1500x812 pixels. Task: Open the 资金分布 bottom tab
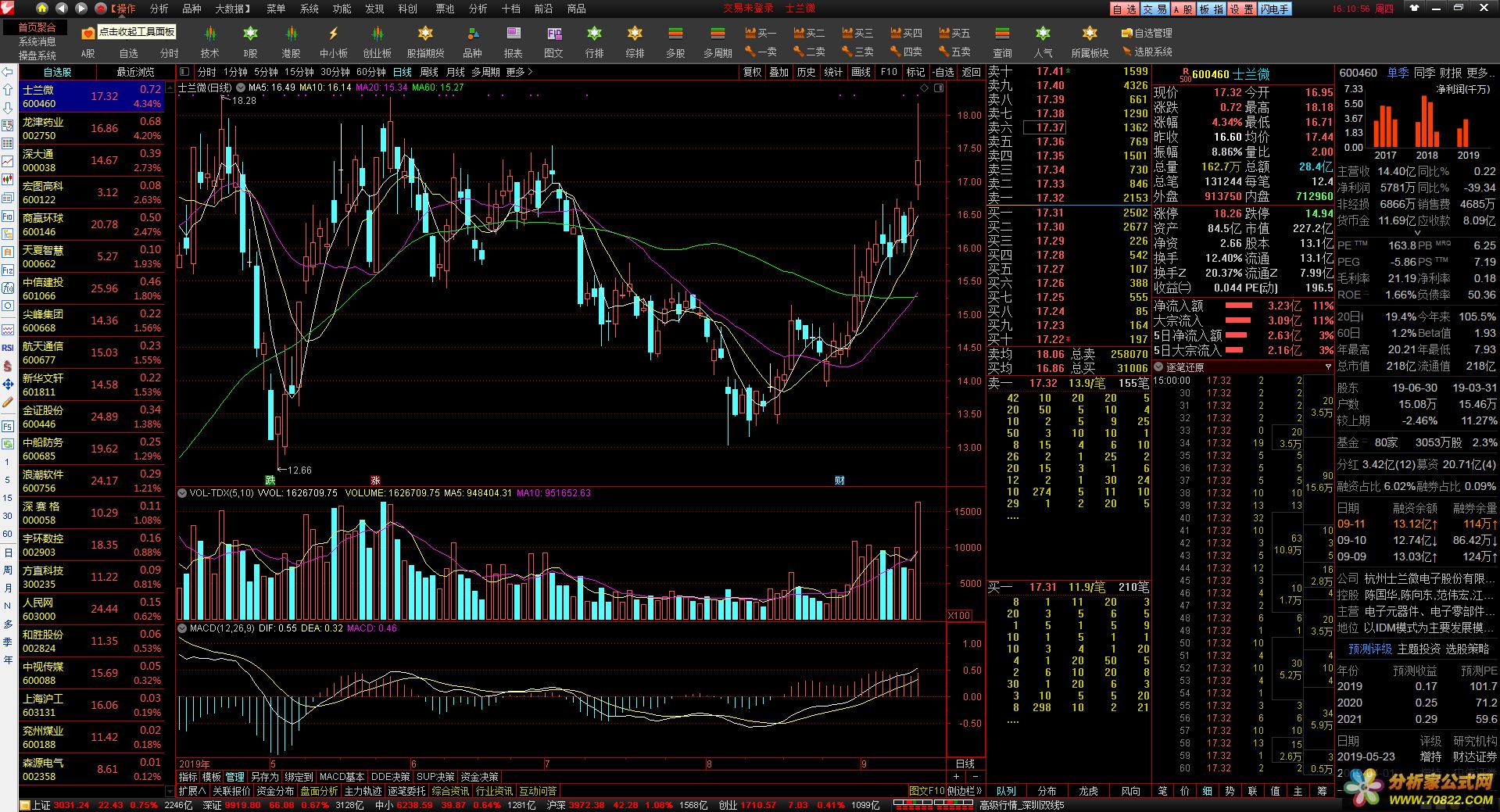(x=275, y=791)
